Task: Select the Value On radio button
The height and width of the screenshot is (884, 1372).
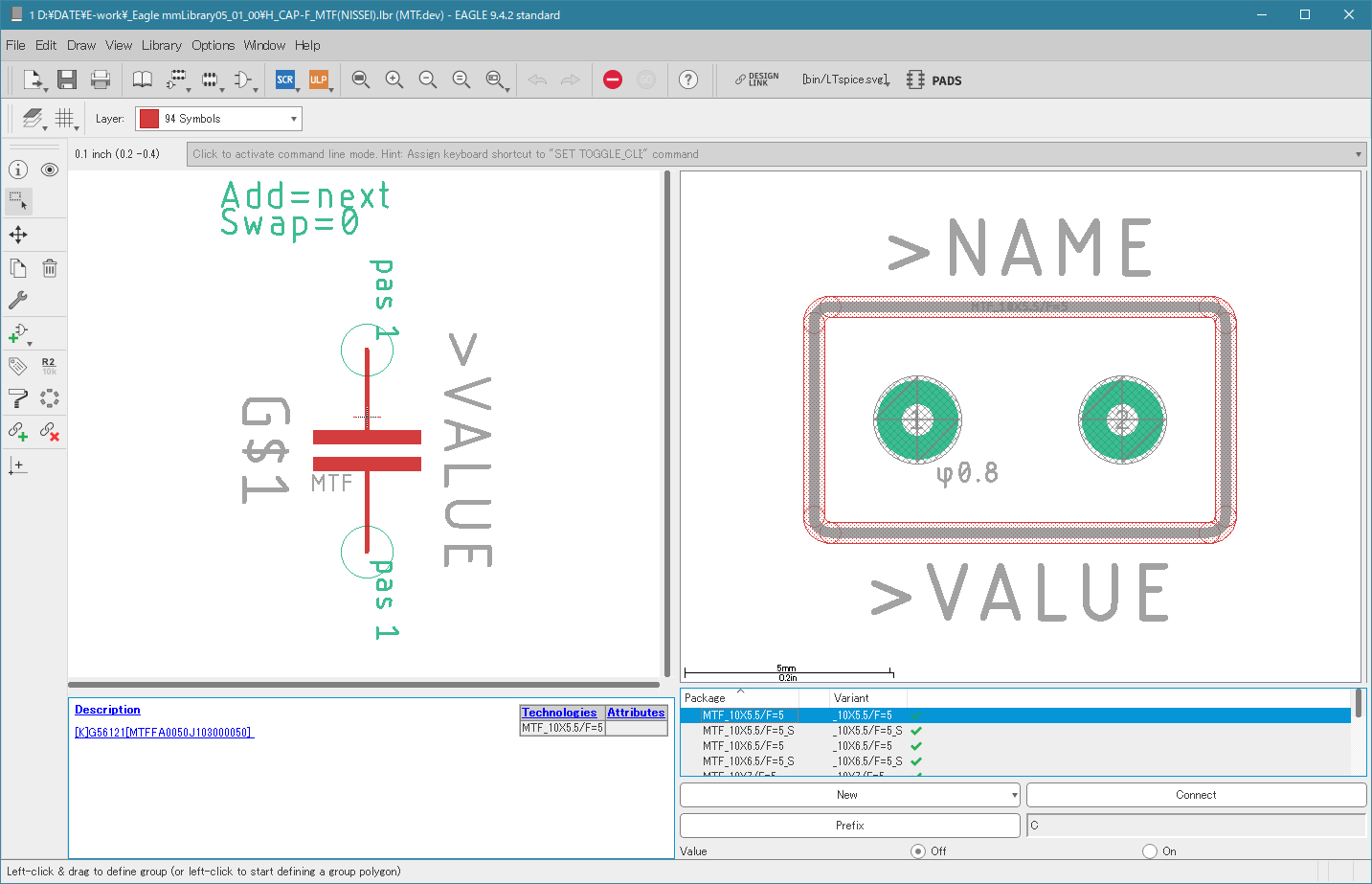Action: (x=1150, y=850)
